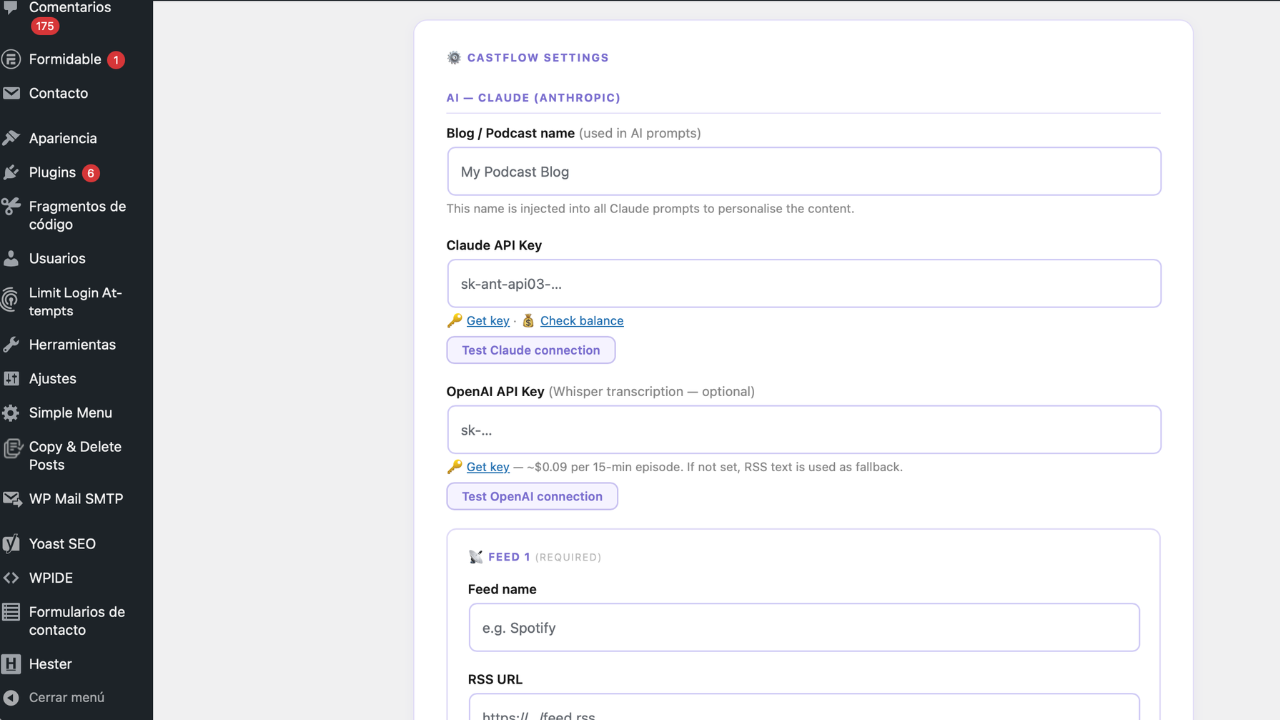Click the Limit Login Attempts icon
The image size is (1280, 720).
coord(11,299)
